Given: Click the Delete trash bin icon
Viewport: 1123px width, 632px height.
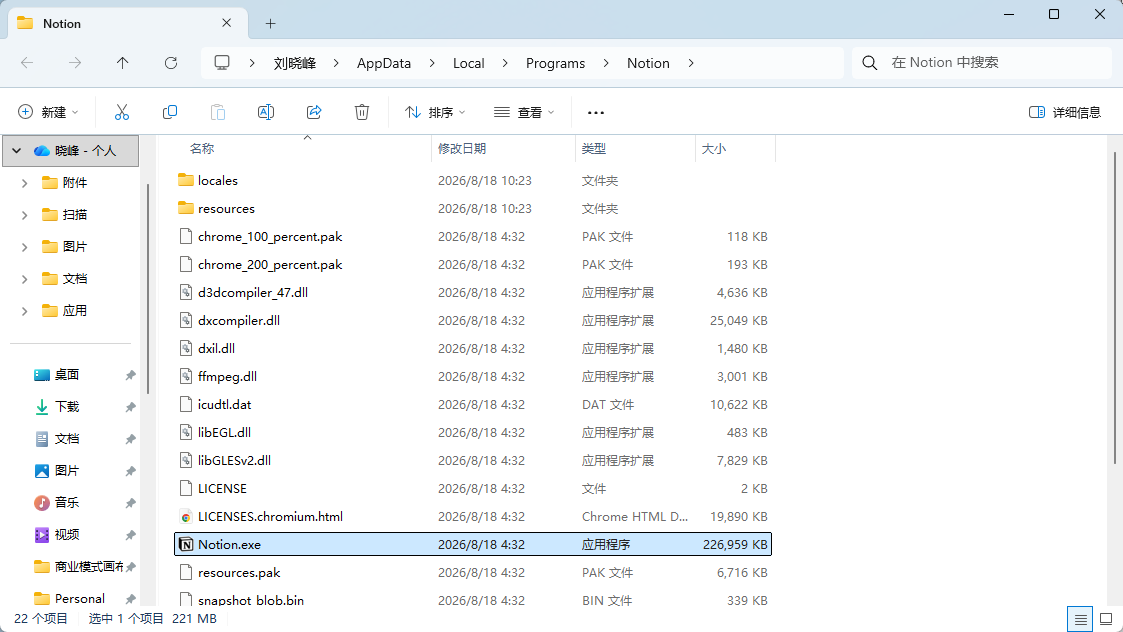Looking at the screenshot, I should (362, 112).
